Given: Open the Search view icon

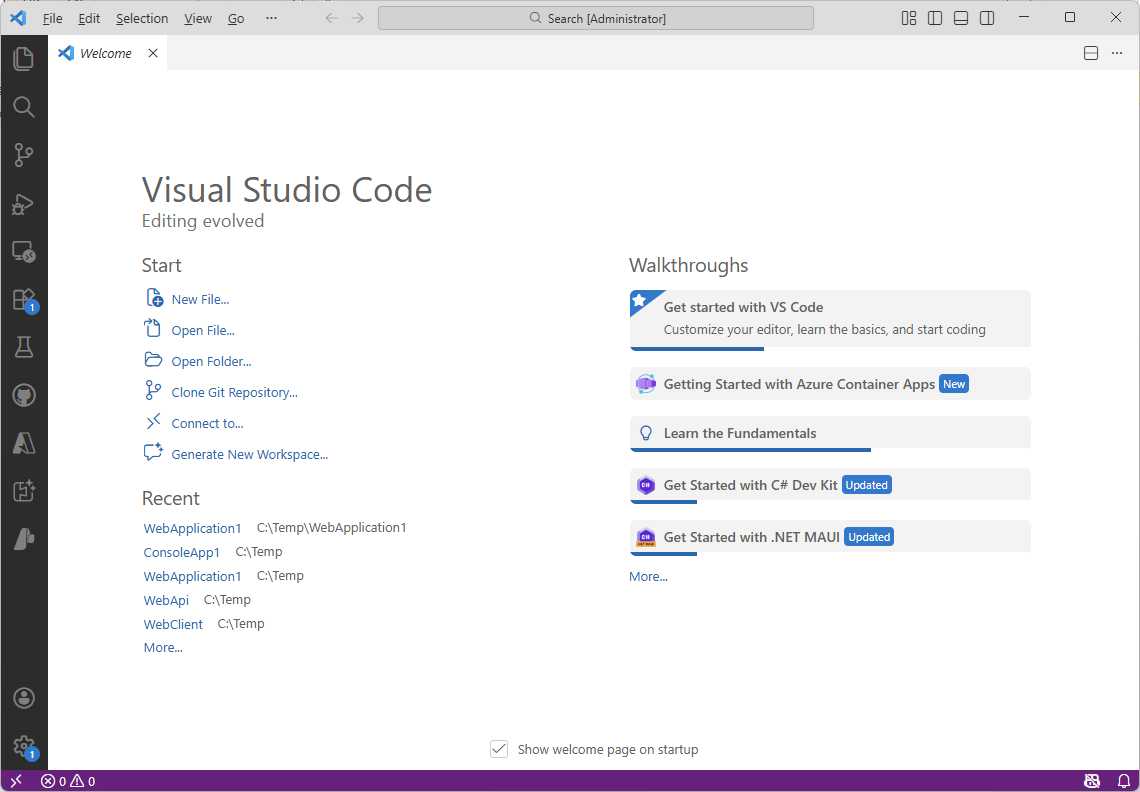Looking at the screenshot, I should click(x=23, y=107).
